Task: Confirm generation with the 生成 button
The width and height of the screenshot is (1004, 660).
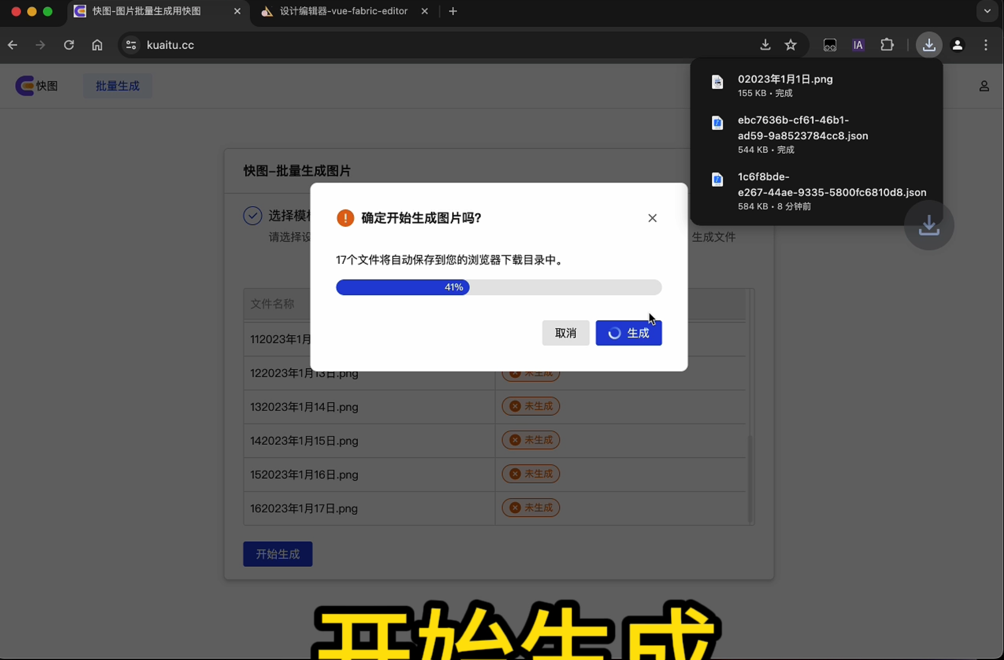Action: (x=628, y=332)
